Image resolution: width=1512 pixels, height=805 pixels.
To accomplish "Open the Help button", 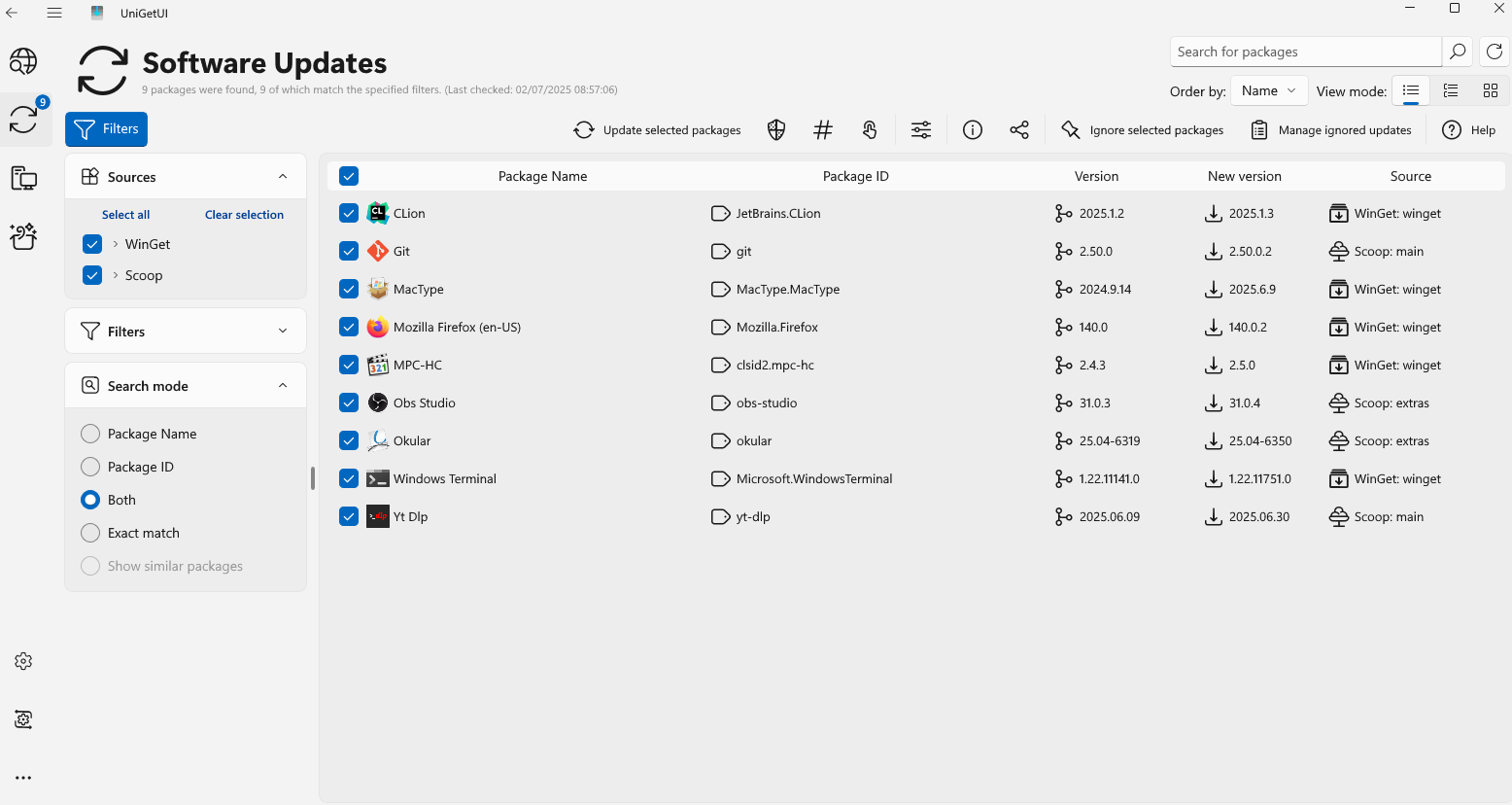I will 1468,129.
